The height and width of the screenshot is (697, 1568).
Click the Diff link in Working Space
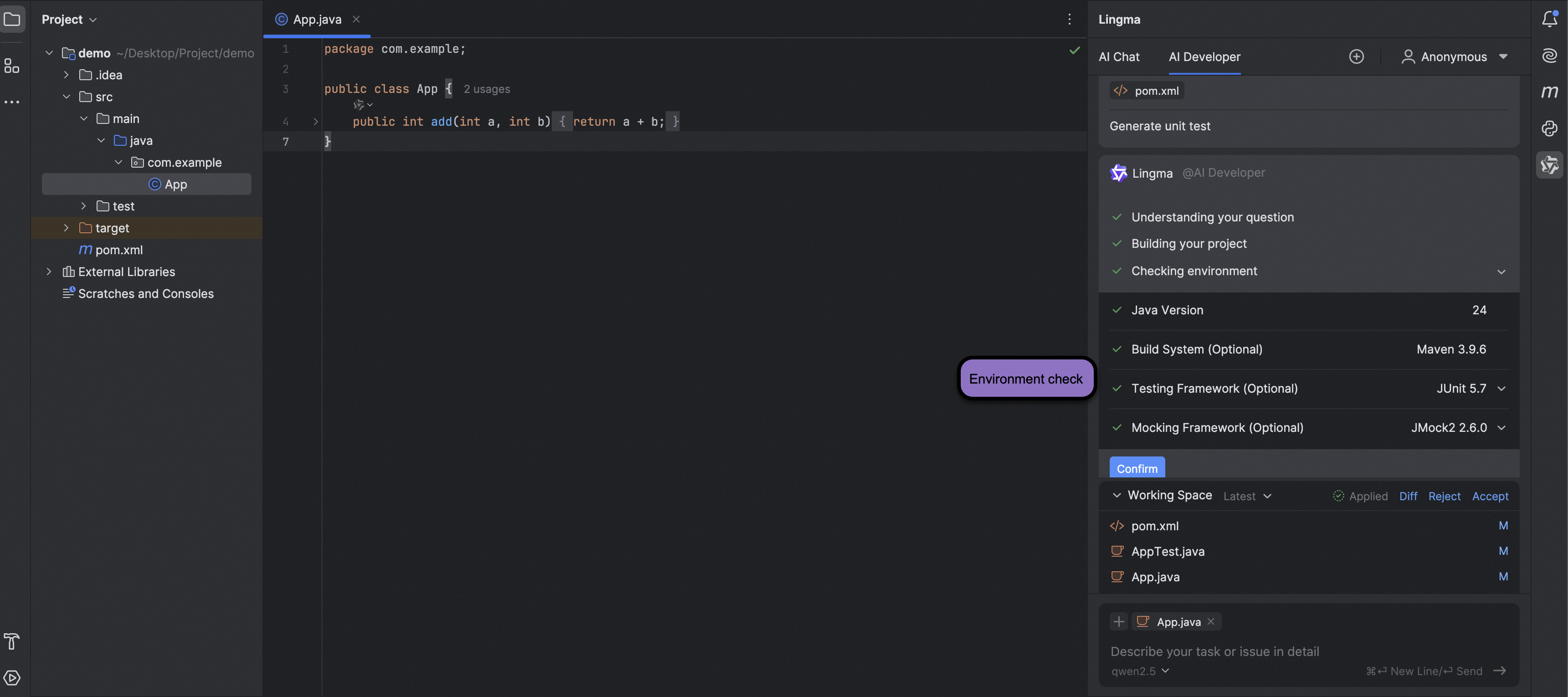click(x=1408, y=496)
